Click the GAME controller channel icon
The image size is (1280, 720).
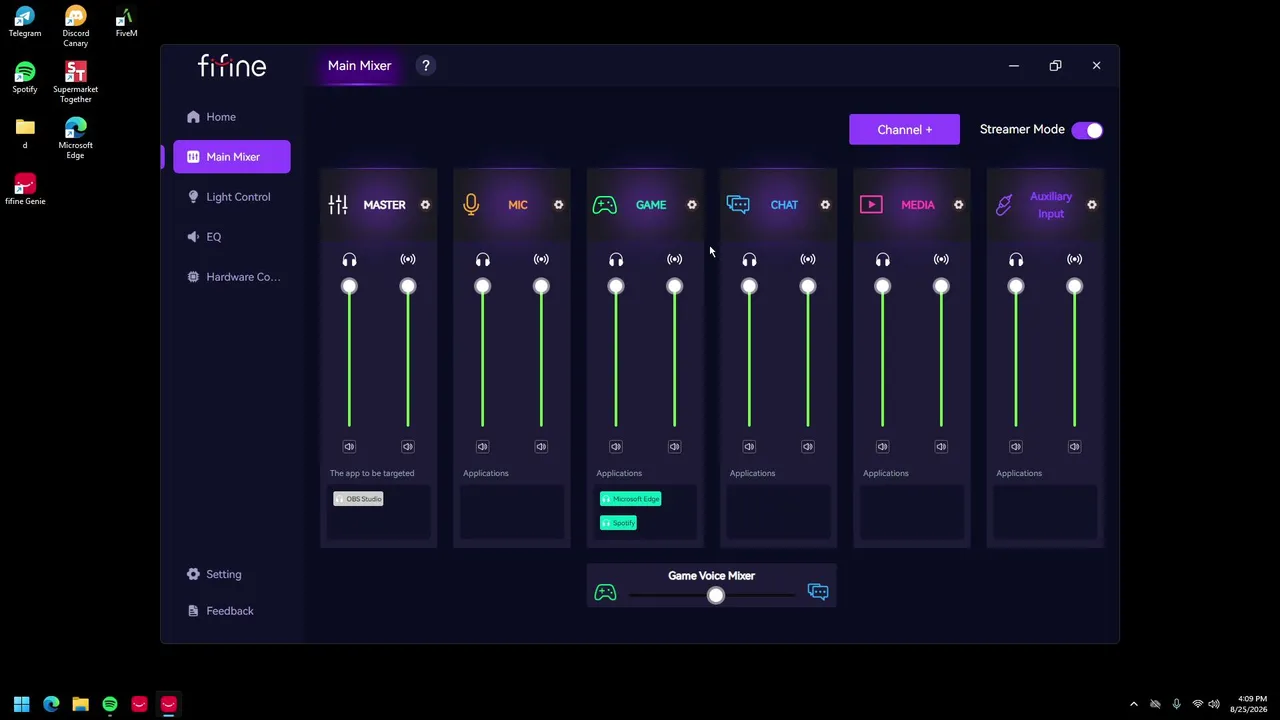tap(604, 205)
